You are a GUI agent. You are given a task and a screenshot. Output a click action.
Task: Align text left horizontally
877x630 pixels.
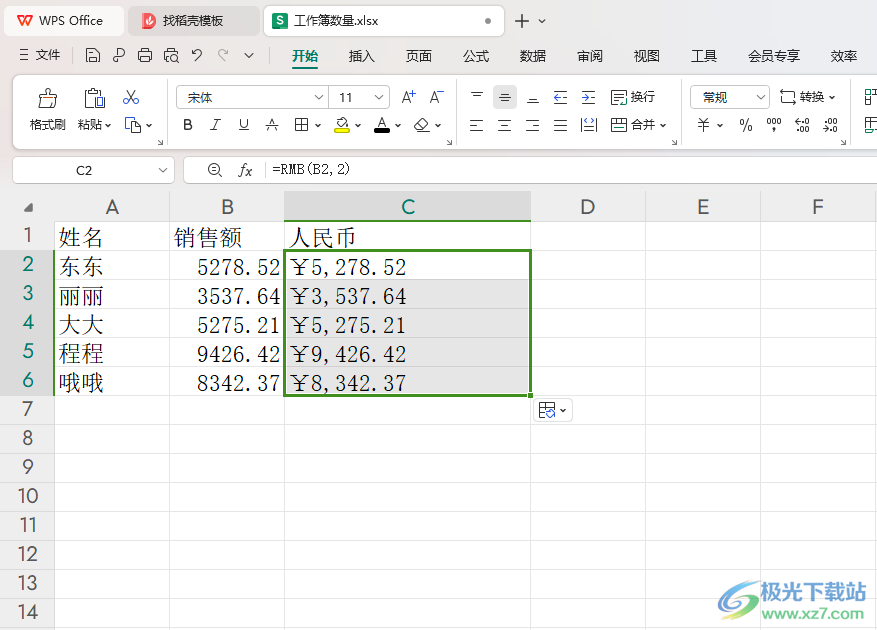pos(477,125)
